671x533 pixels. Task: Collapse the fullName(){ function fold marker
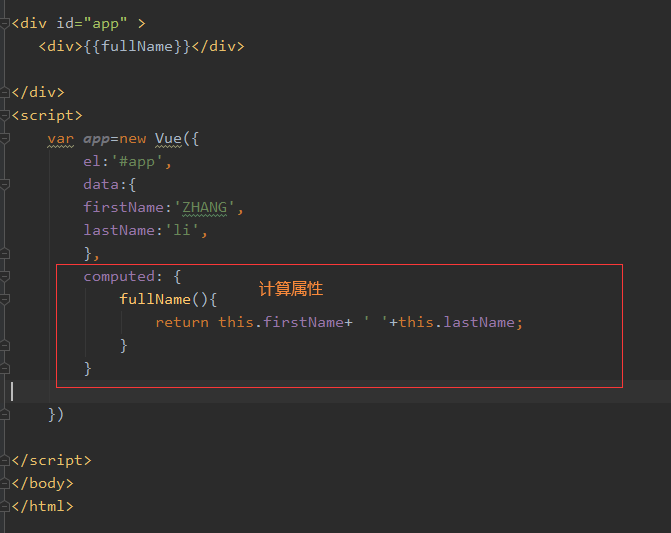click(x=5, y=299)
